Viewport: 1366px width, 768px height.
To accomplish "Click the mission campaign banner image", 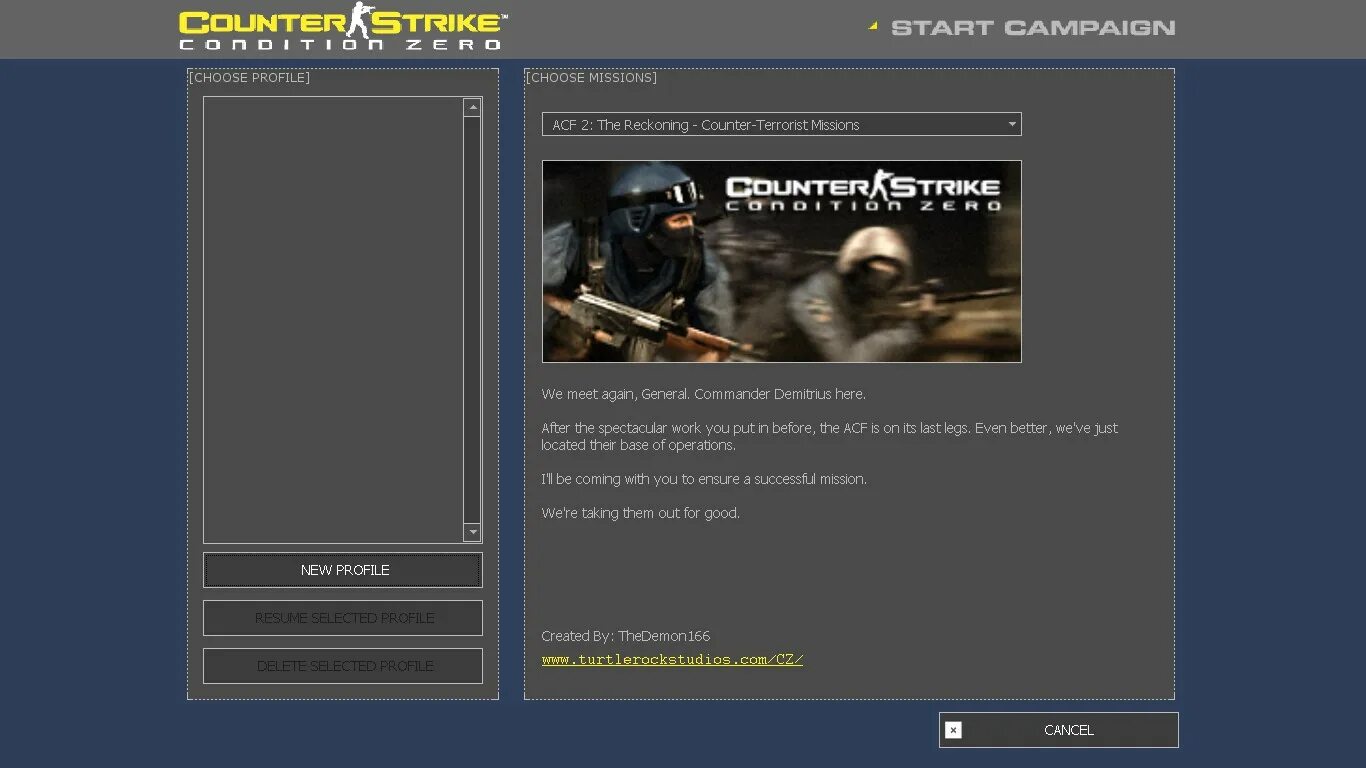I will 781,261.
